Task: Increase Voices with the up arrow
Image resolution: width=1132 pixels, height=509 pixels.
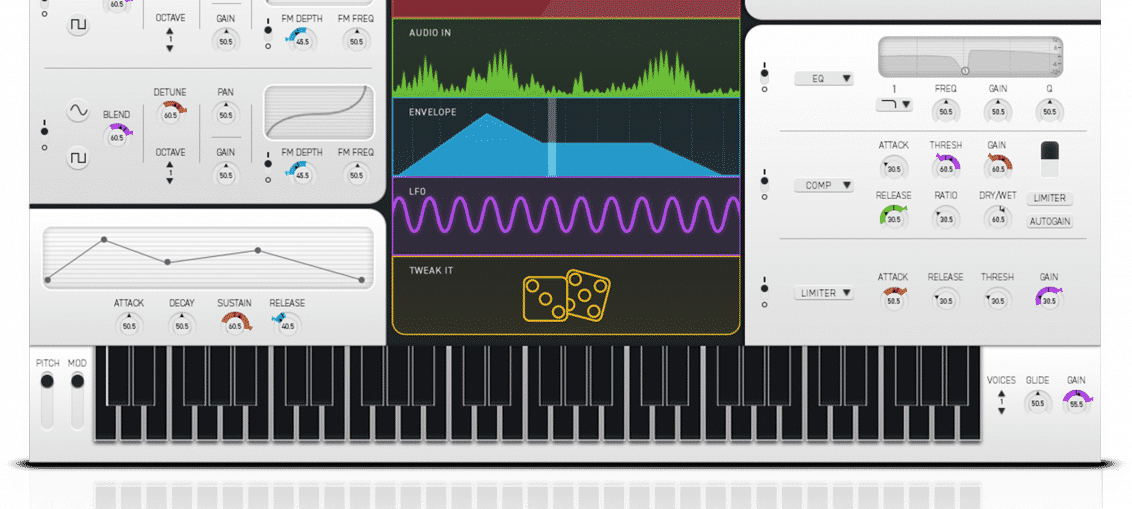Action: coord(1001,395)
